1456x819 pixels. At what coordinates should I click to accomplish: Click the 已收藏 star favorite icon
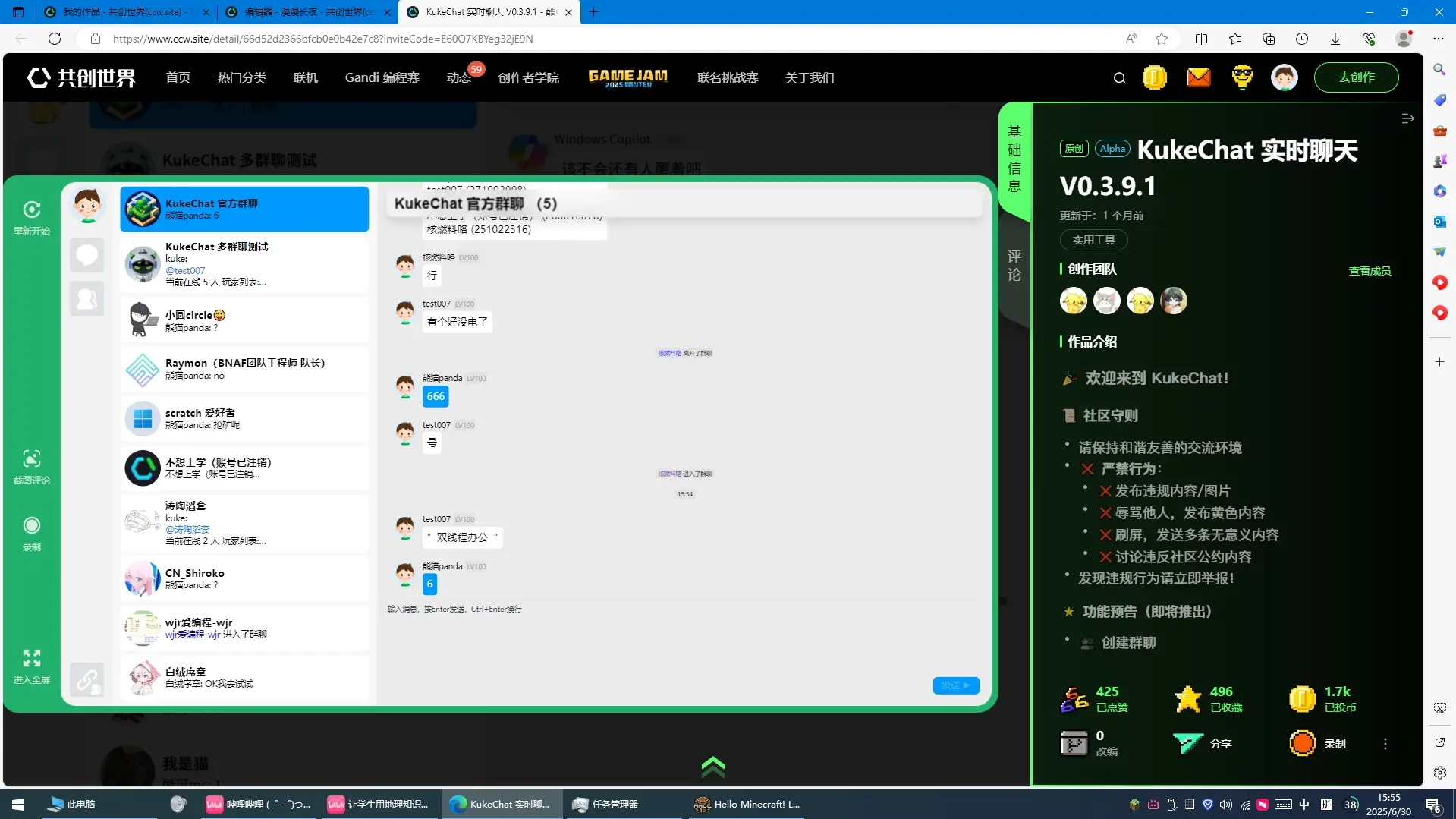tap(1188, 699)
